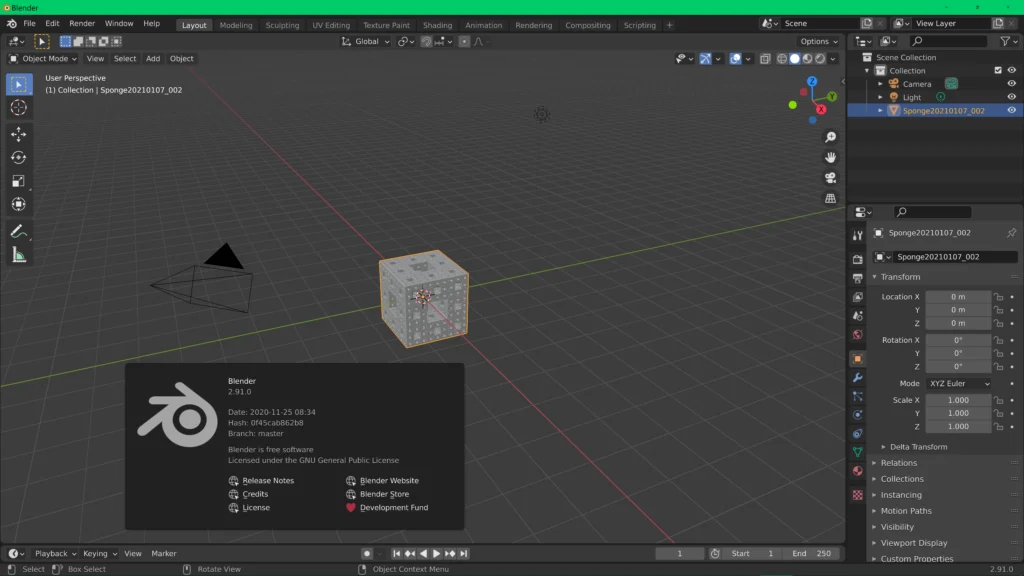Open the viewport Add menu

(x=153, y=59)
